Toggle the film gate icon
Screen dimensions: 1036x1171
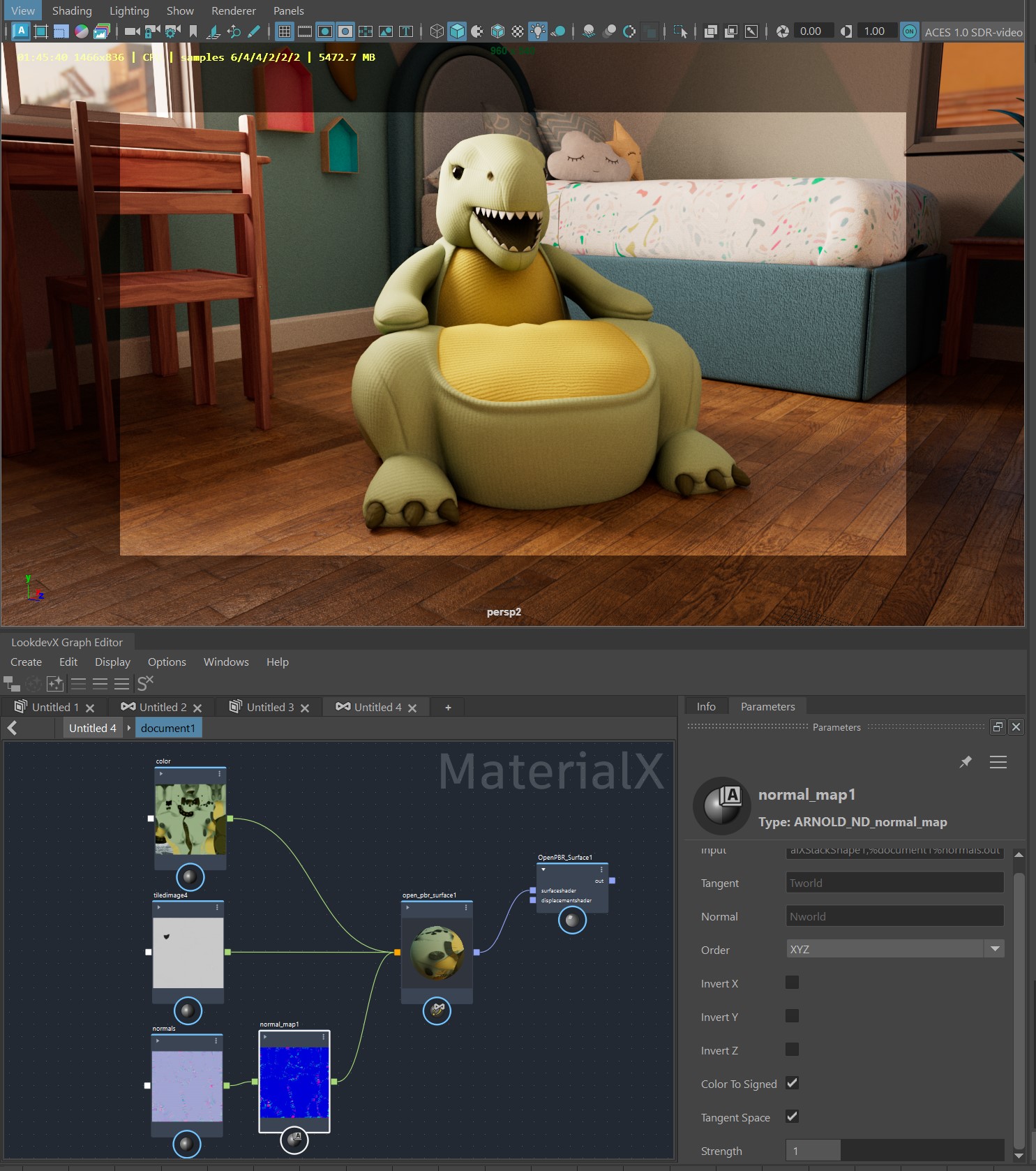pyautogui.click(x=305, y=31)
